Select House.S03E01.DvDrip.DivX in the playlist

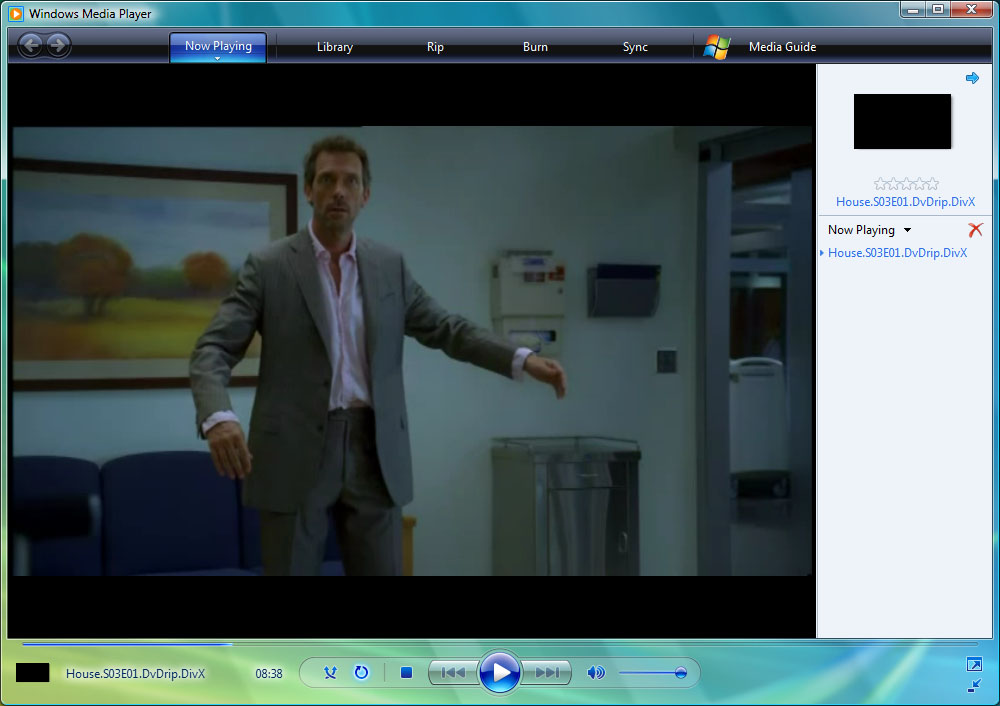click(897, 253)
